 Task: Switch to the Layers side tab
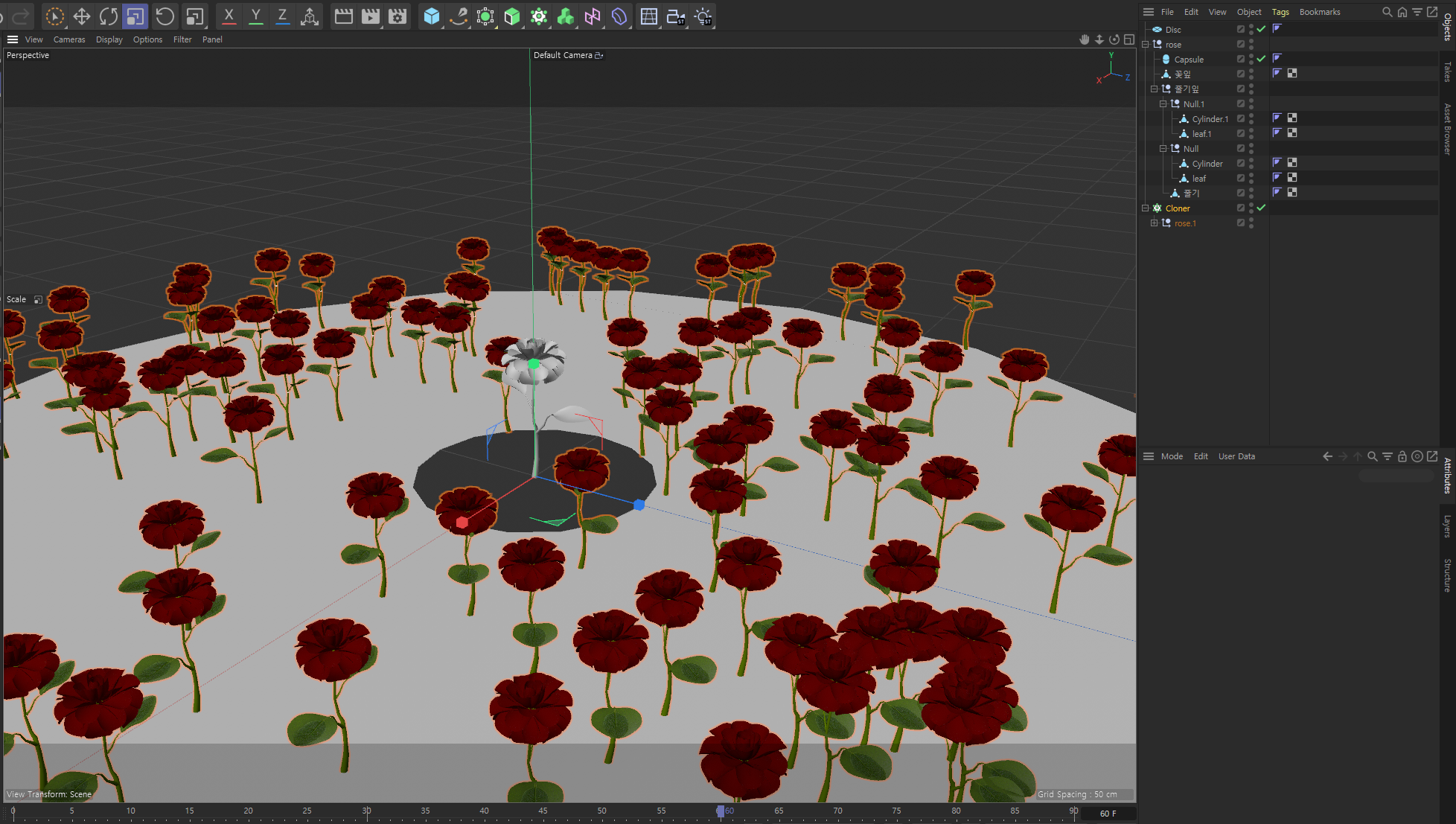click(x=1448, y=526)
